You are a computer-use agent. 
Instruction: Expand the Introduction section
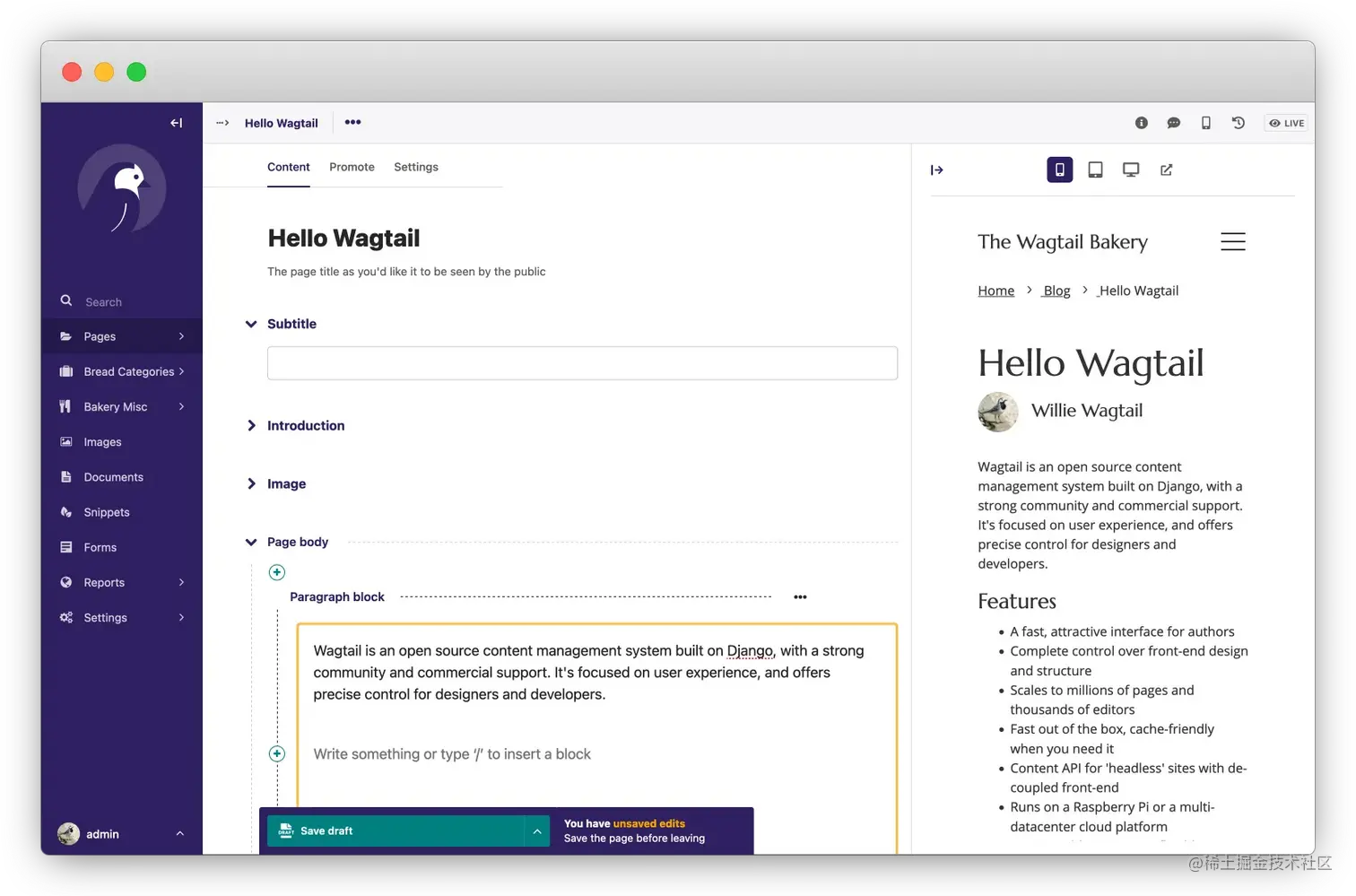pyautogui.click(x=251, y=425)
